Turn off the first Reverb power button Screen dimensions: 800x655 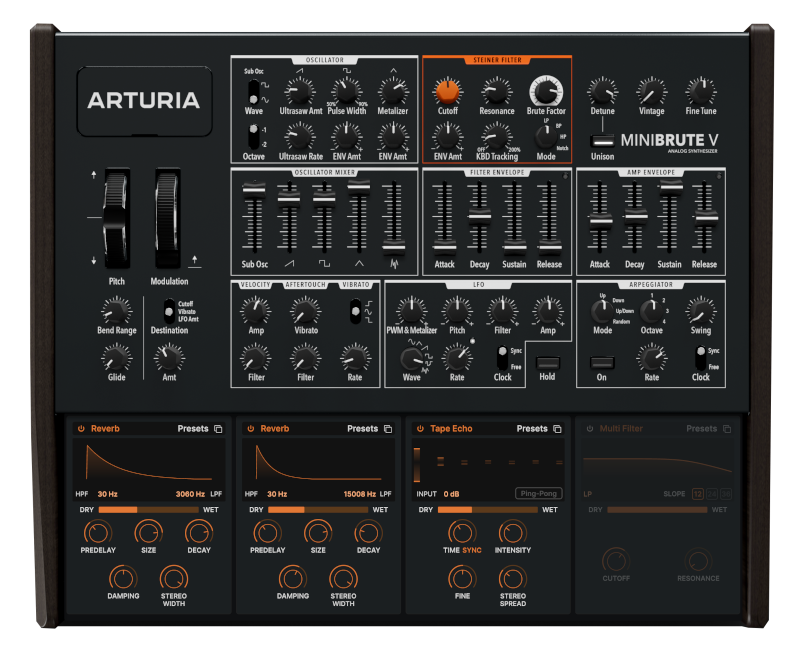(x=81, y=429)
